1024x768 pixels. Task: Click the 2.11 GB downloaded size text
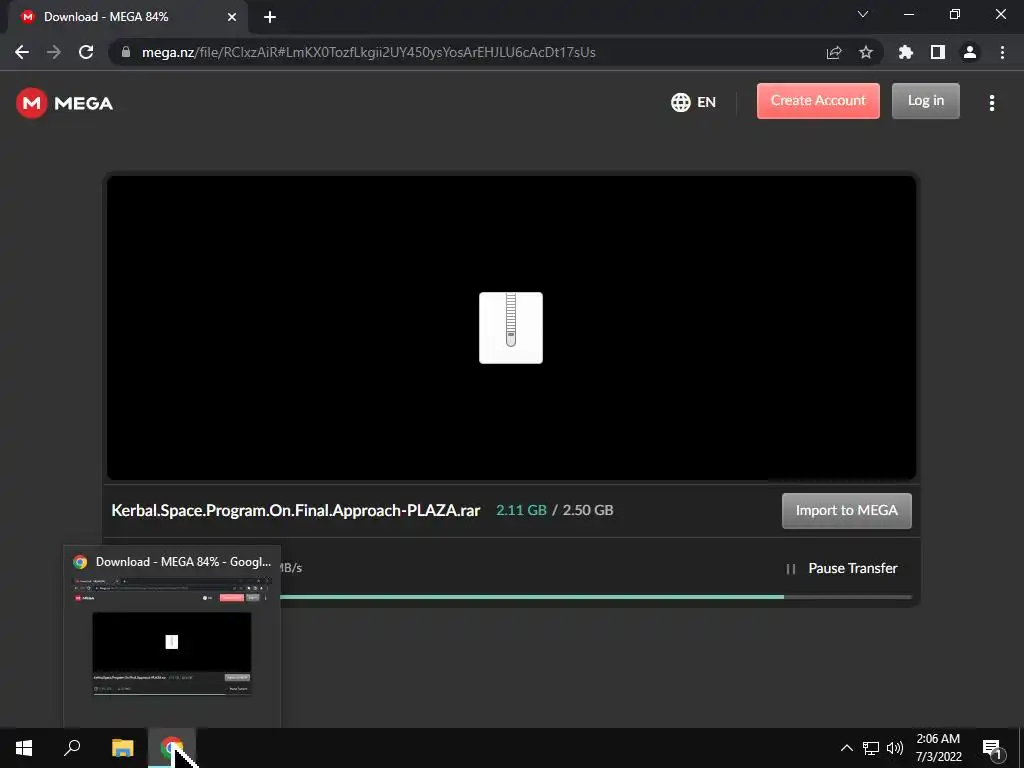tap(521, 511)
